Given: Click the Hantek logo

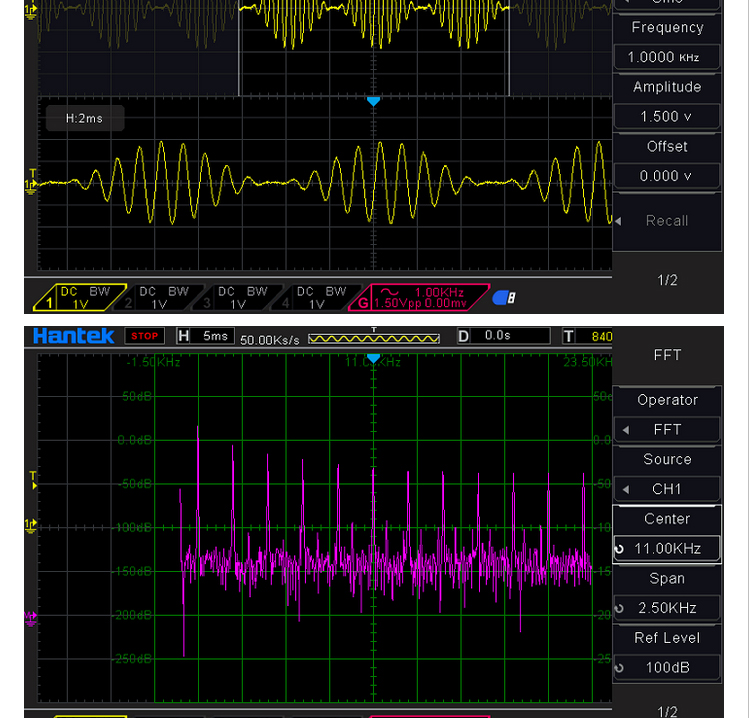Looking at the screenshot, I should (73, 336).
